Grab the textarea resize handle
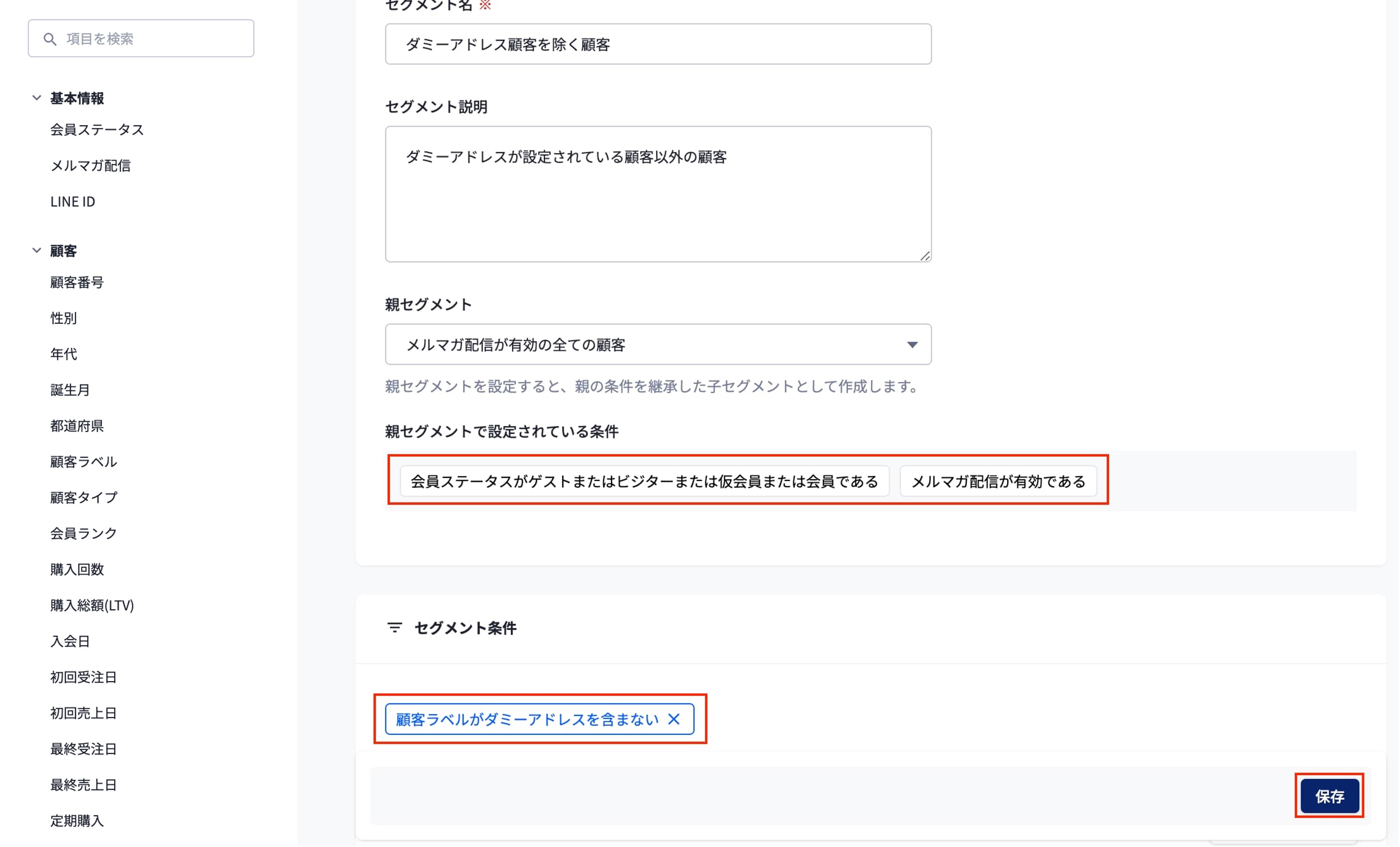1400x847 pixels. pos(925,256)
